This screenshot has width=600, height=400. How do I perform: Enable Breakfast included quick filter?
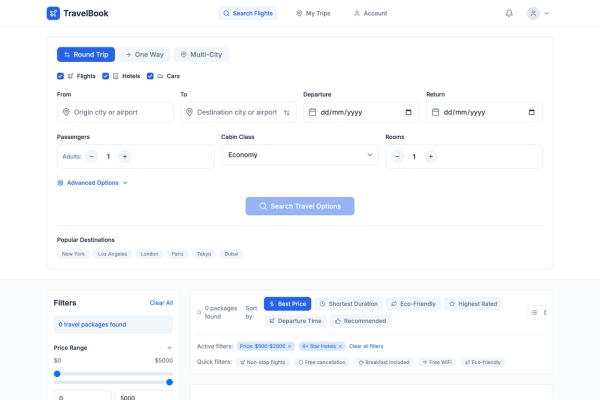click(384, 362)
